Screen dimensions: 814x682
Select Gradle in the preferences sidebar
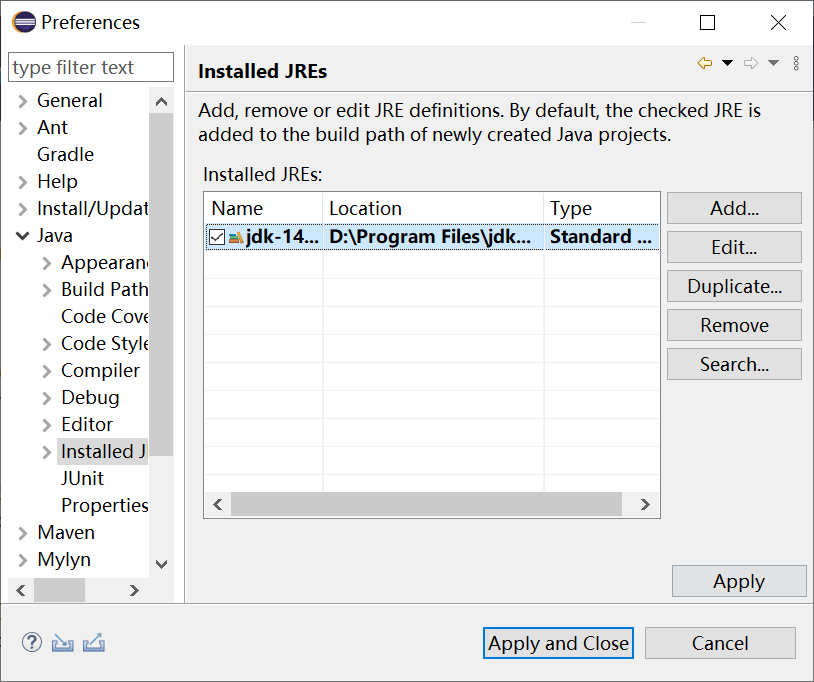click(64, 154)
